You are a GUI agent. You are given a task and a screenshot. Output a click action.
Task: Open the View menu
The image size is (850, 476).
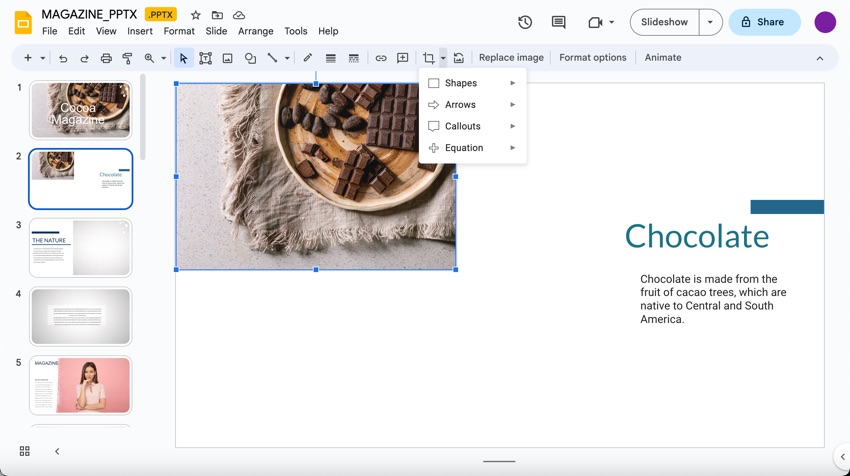click(x=106, y=31)
